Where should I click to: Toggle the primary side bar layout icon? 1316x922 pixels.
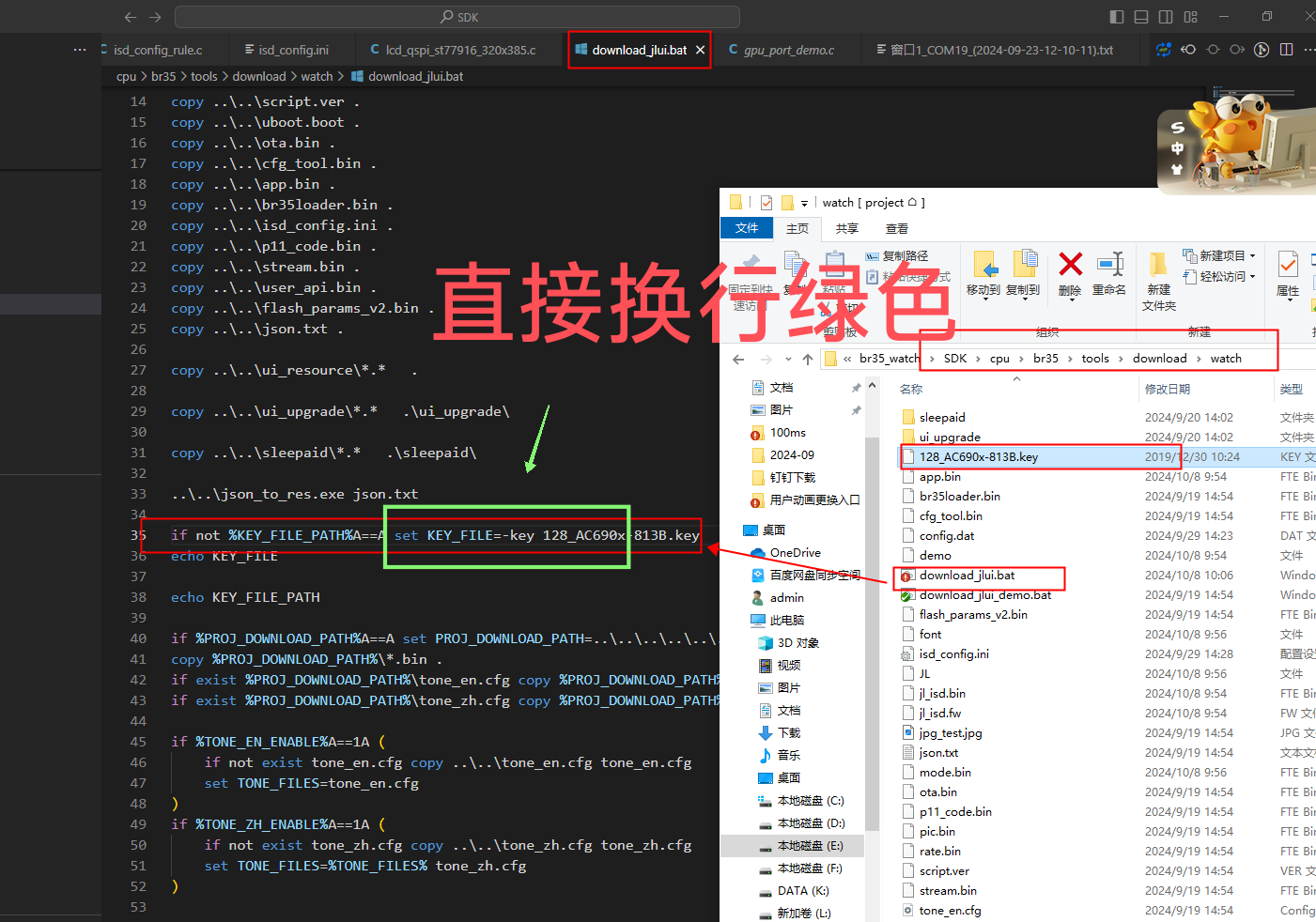tap(1116, 17)
